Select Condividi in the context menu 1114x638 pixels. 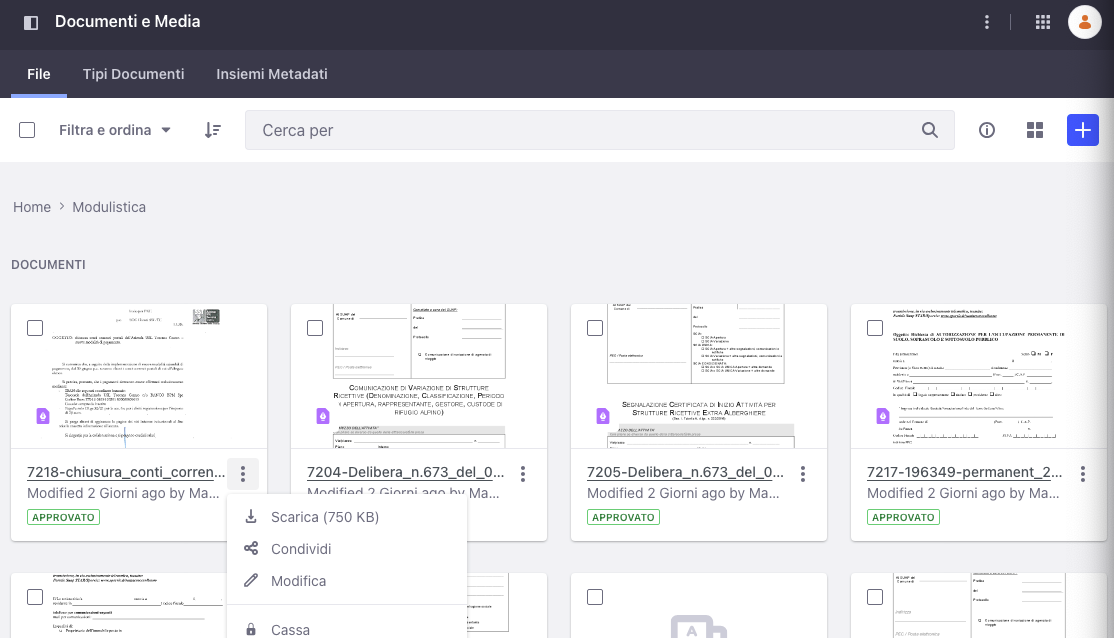(301, 549)
